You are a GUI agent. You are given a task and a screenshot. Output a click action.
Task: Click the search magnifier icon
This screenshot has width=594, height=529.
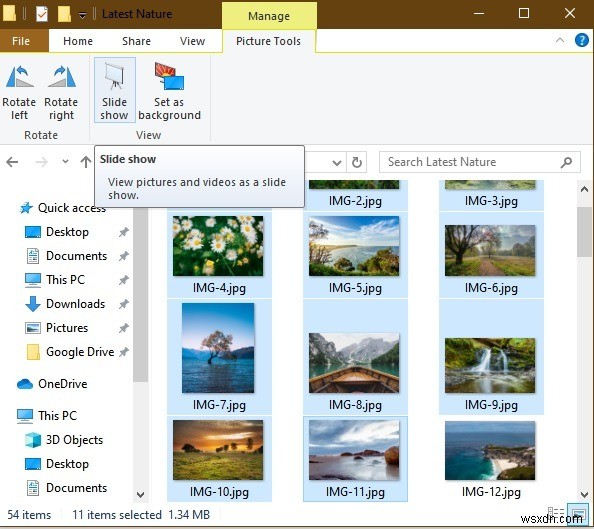[x=566, y=162]
